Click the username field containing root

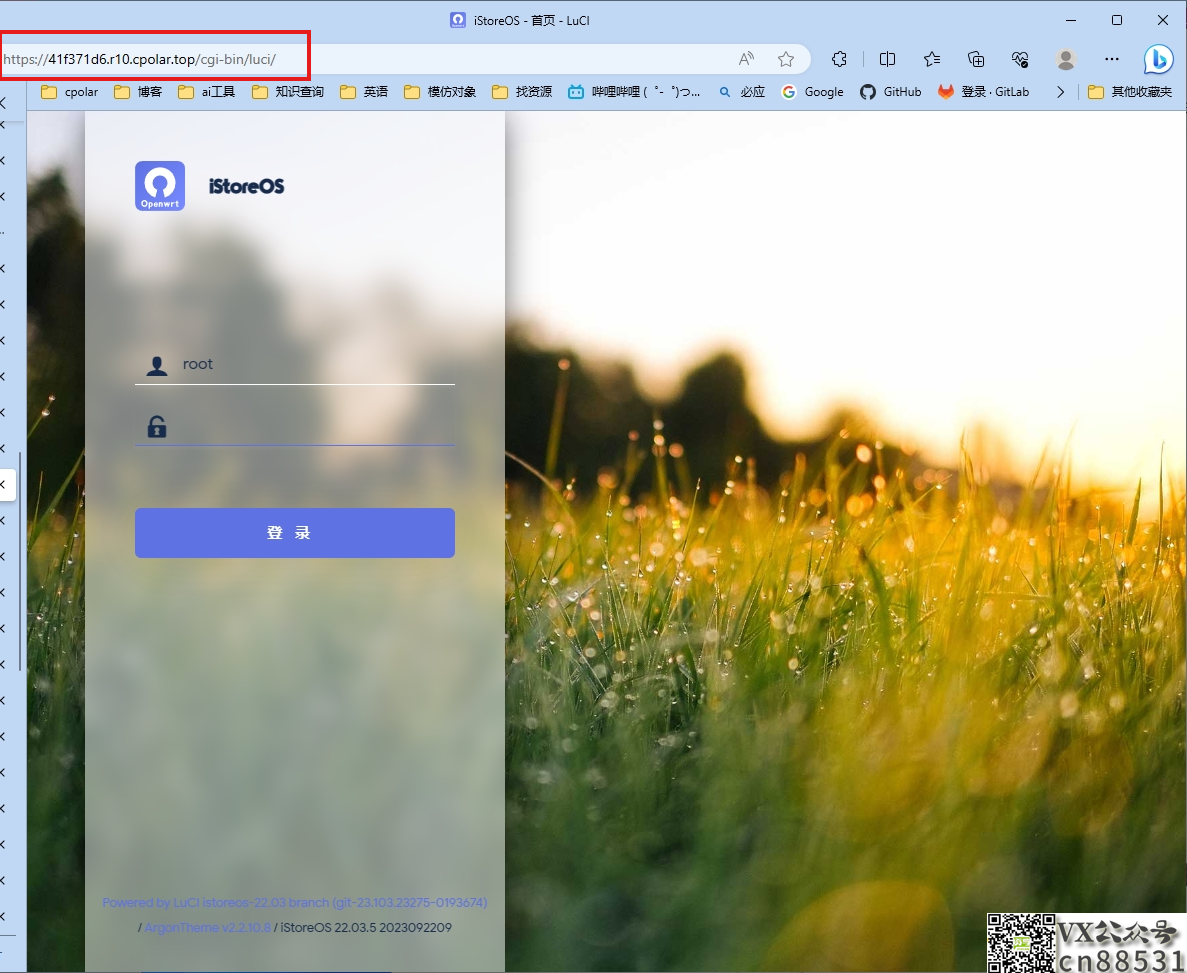(x=294, y=364)
